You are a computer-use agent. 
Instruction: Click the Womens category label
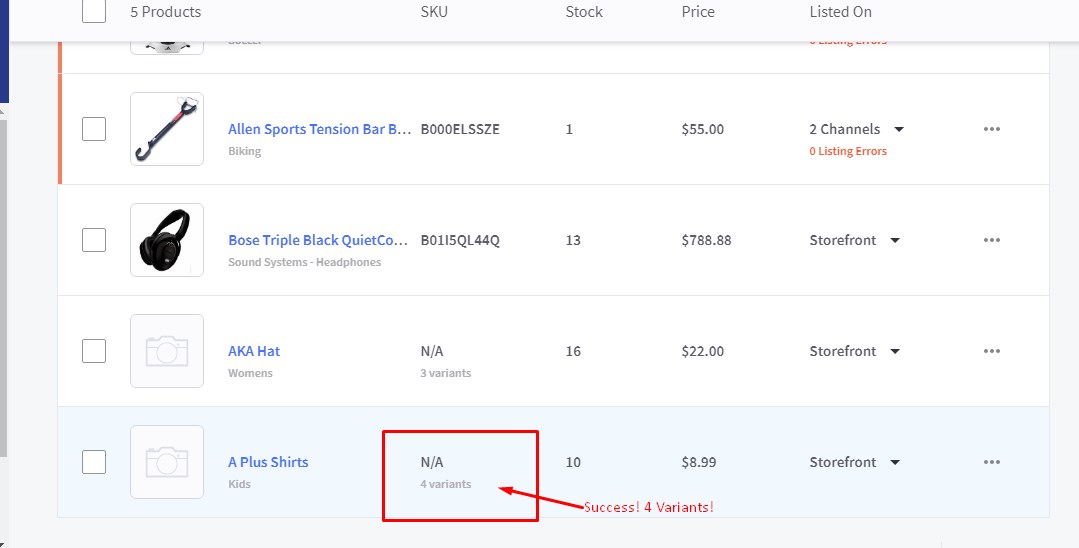point(250,372)
